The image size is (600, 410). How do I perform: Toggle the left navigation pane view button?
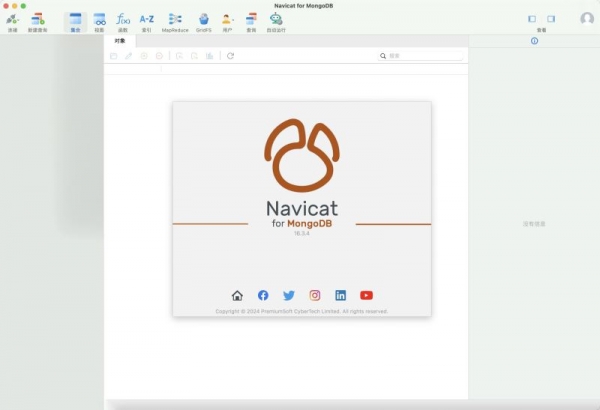[x=532, y=19]
